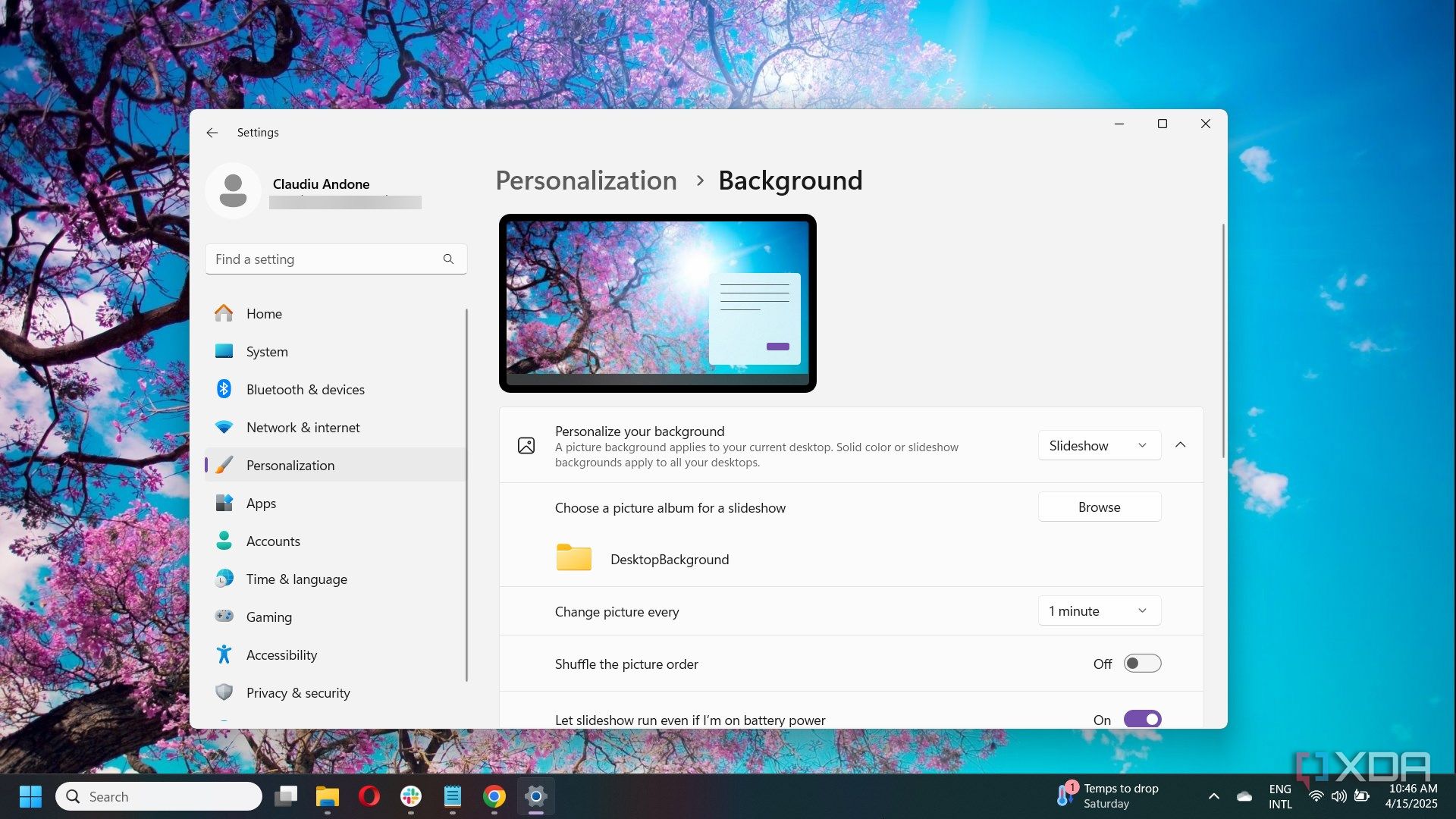The height and width of the screenshot is (819, 1456).
Task: Click the Claudiu Andone account name
Action: coord(321,184)
